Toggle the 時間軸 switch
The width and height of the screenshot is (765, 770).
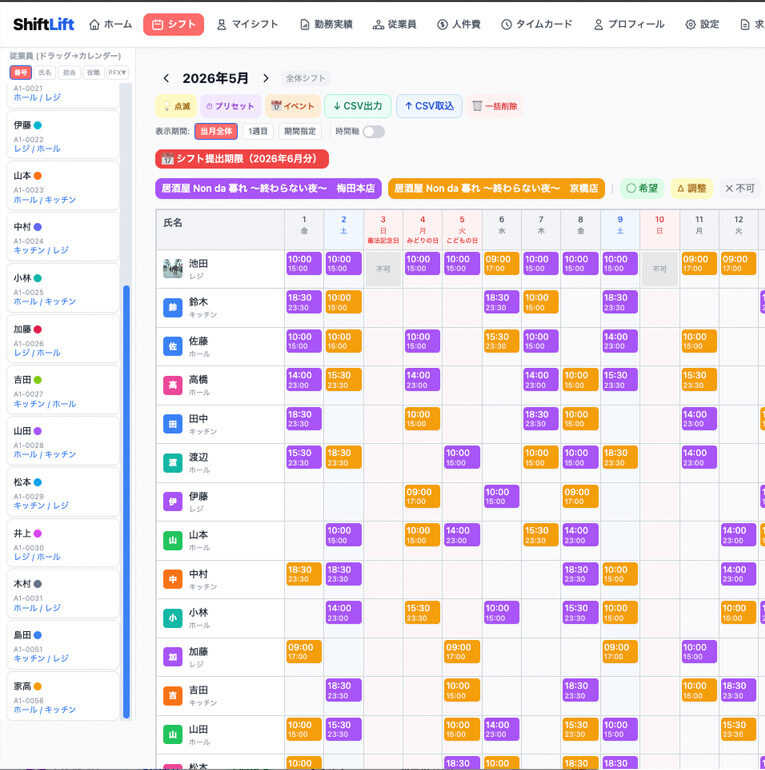point(374,132)
